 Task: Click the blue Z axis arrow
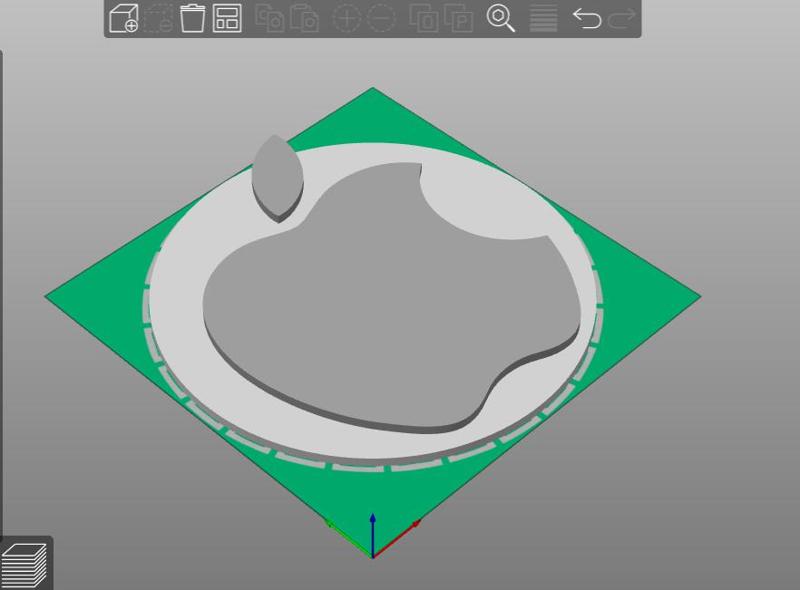click(372, 533)
